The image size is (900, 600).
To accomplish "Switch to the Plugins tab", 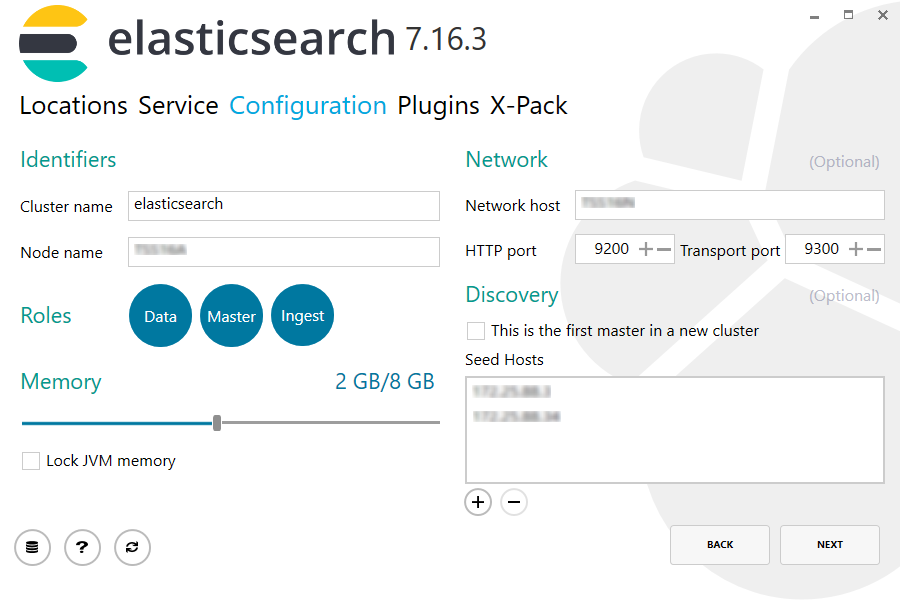I will tap(437, 105).
